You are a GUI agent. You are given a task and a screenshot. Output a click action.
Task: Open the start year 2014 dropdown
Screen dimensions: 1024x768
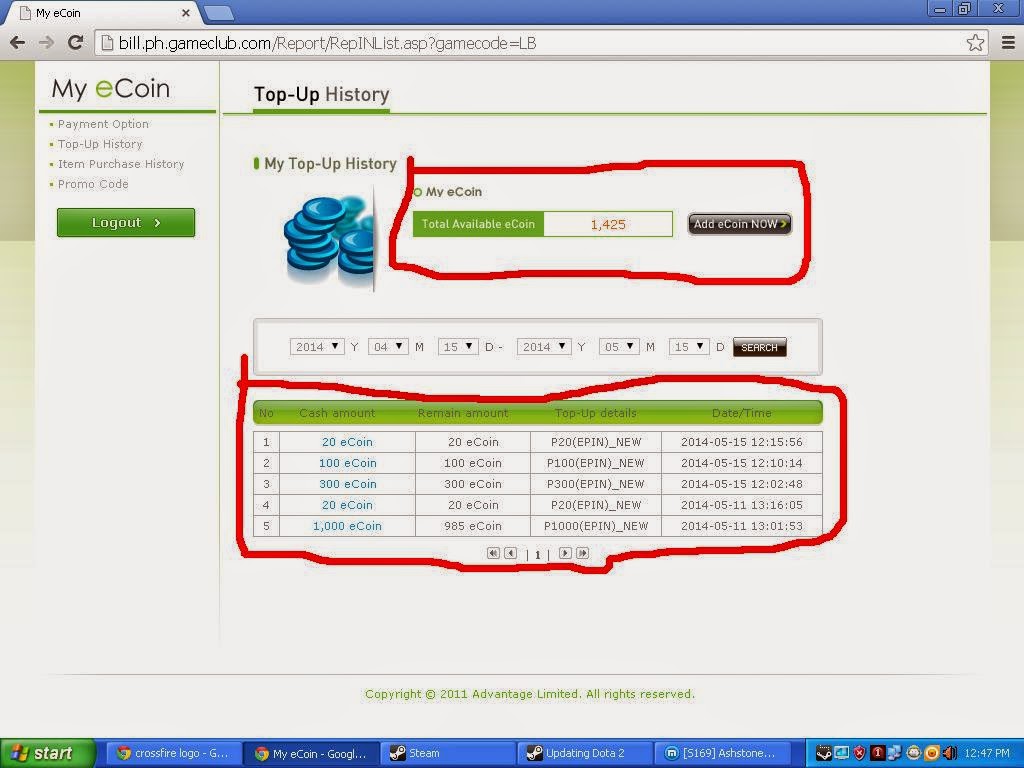point(317,347)
